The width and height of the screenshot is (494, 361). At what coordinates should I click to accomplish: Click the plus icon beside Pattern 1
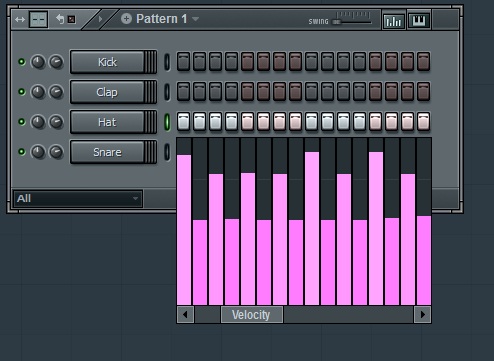click(x=126, y=19)
